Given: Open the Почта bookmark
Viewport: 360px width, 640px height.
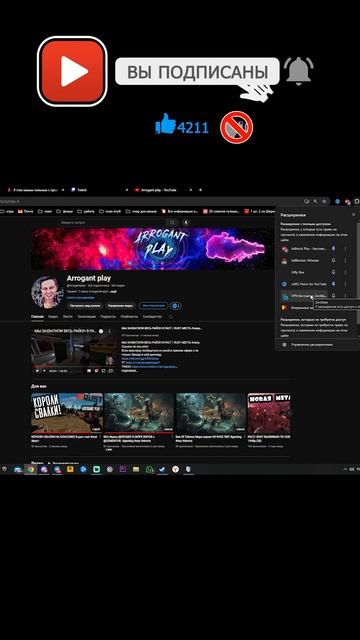Looking at the screenshot, I should pos(25,211).
